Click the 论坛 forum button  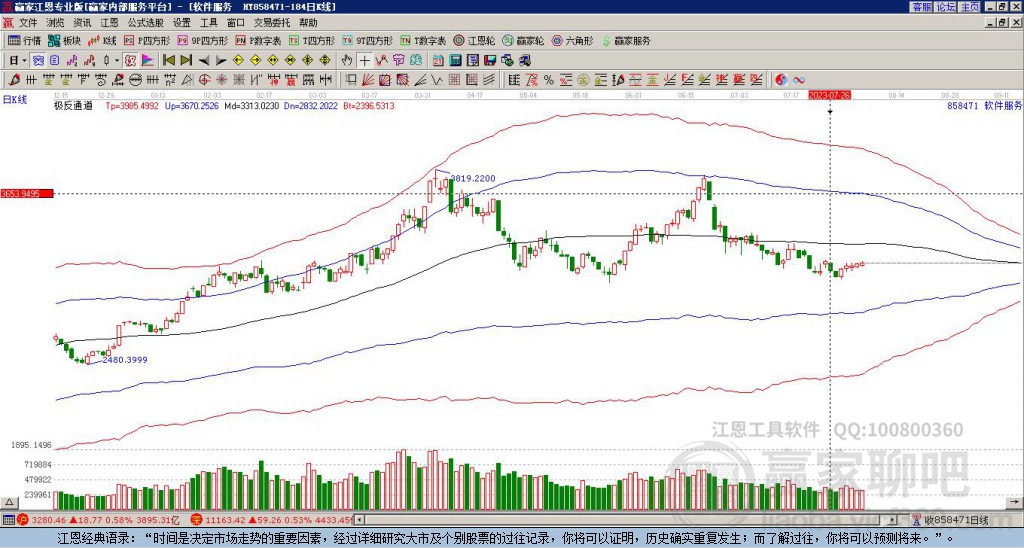(945, 6)
